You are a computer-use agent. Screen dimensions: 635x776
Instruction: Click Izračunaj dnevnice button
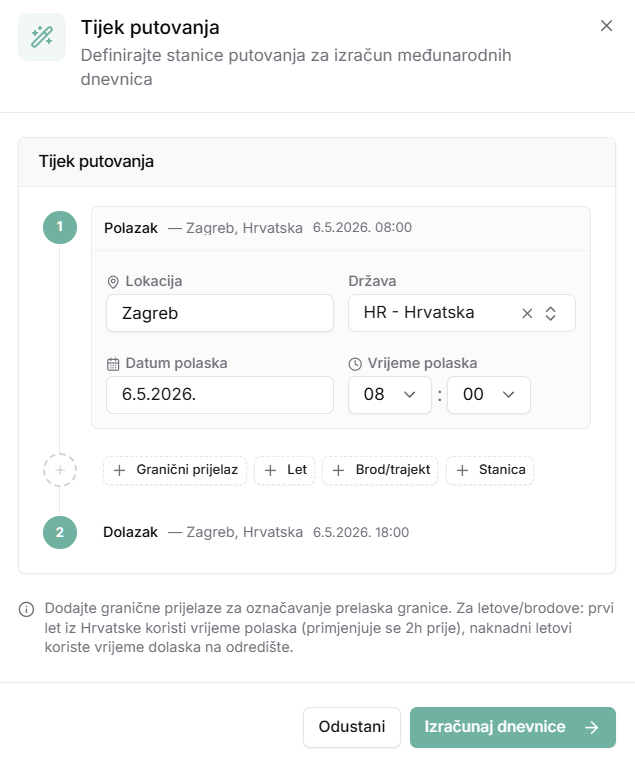tap(513, 727)
